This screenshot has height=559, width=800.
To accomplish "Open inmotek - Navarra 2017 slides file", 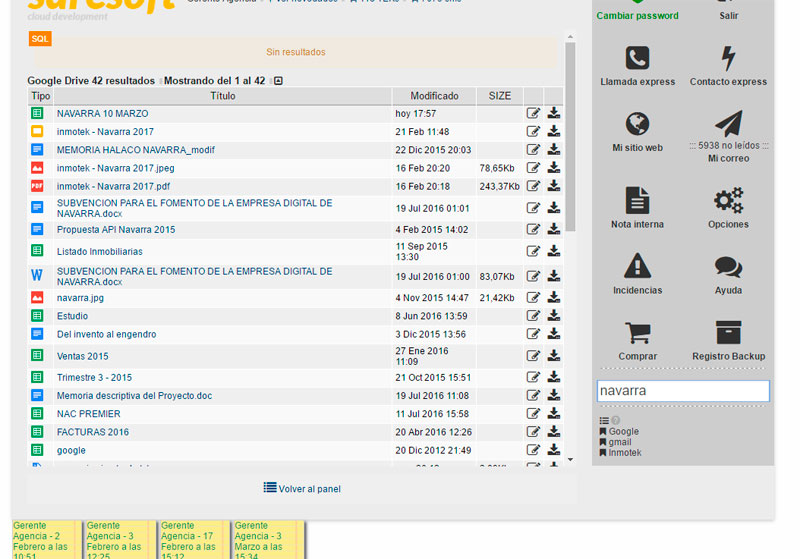I will tap(105, 132).
